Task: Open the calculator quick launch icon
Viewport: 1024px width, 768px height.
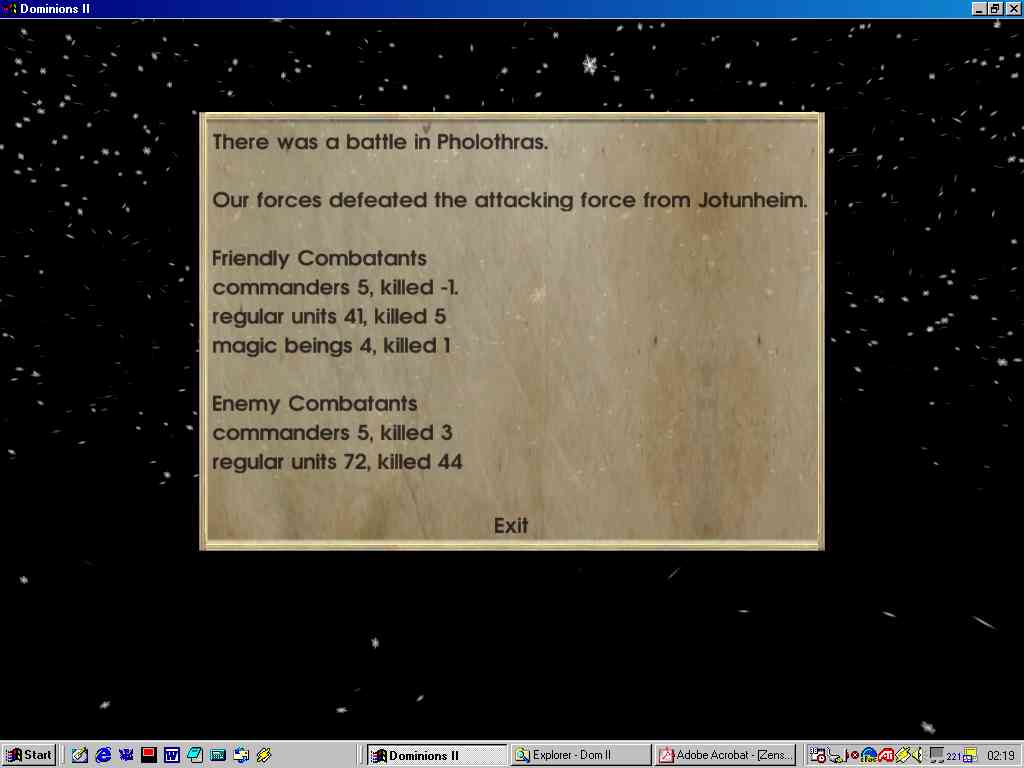Action: click(x=218, y=755)
